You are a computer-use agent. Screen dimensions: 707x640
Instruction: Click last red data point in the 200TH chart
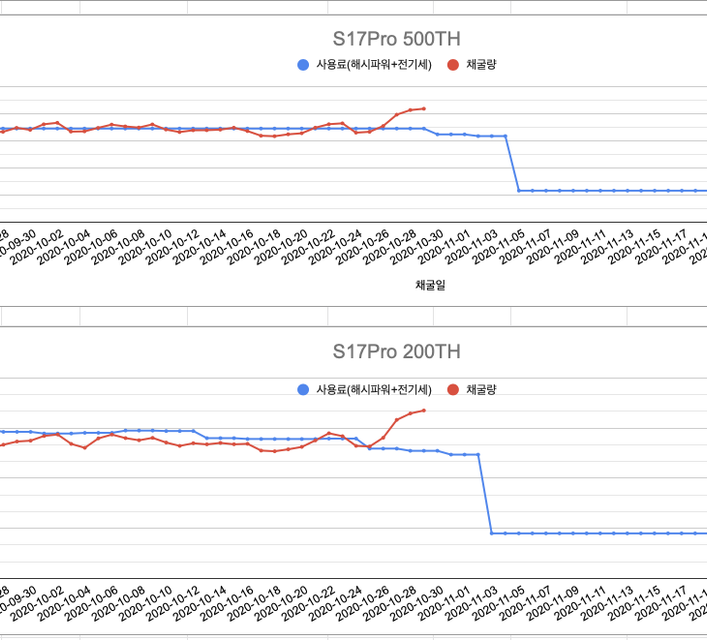424,410
